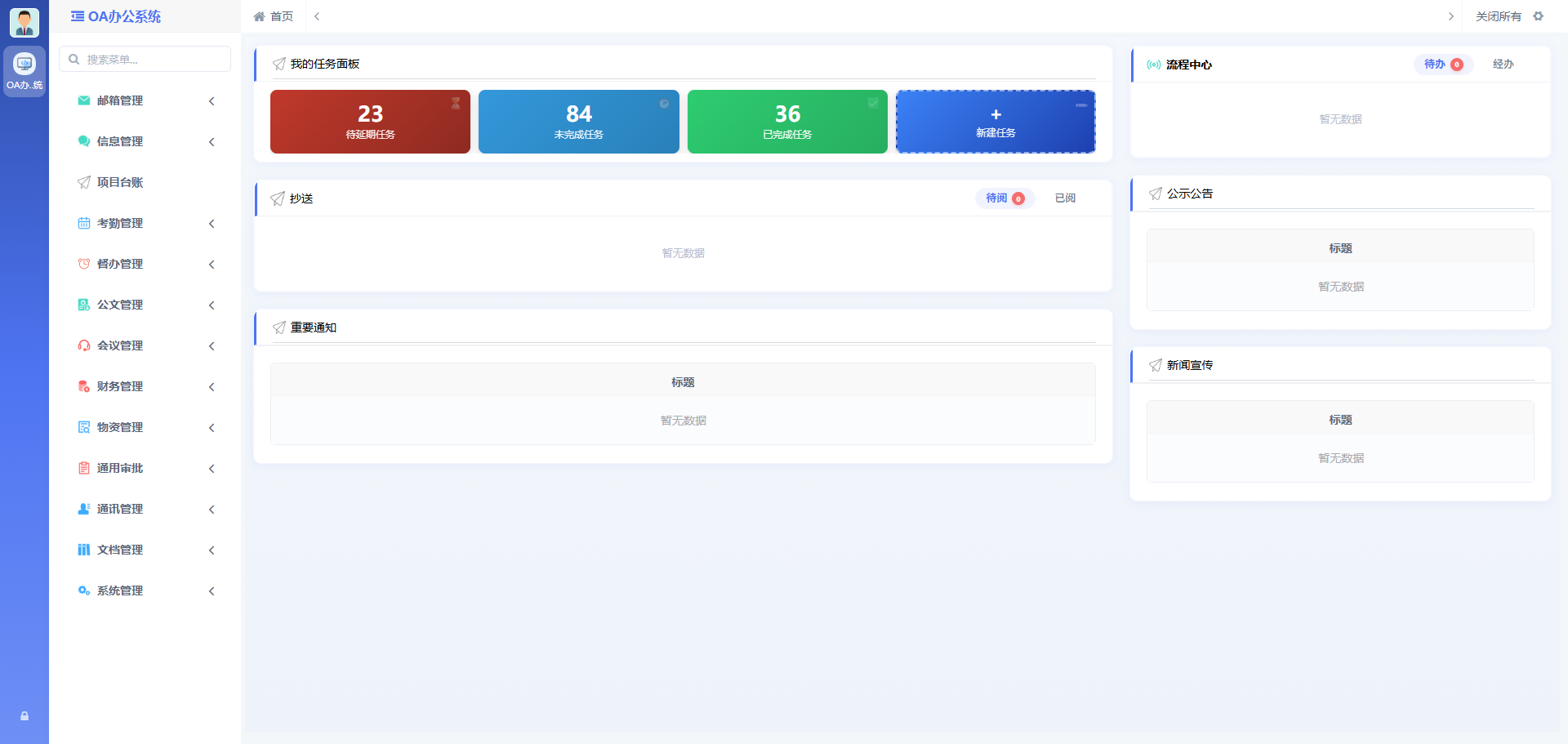
Task: Open the 23 待延期任务 card
Action: tap(370, 122)
